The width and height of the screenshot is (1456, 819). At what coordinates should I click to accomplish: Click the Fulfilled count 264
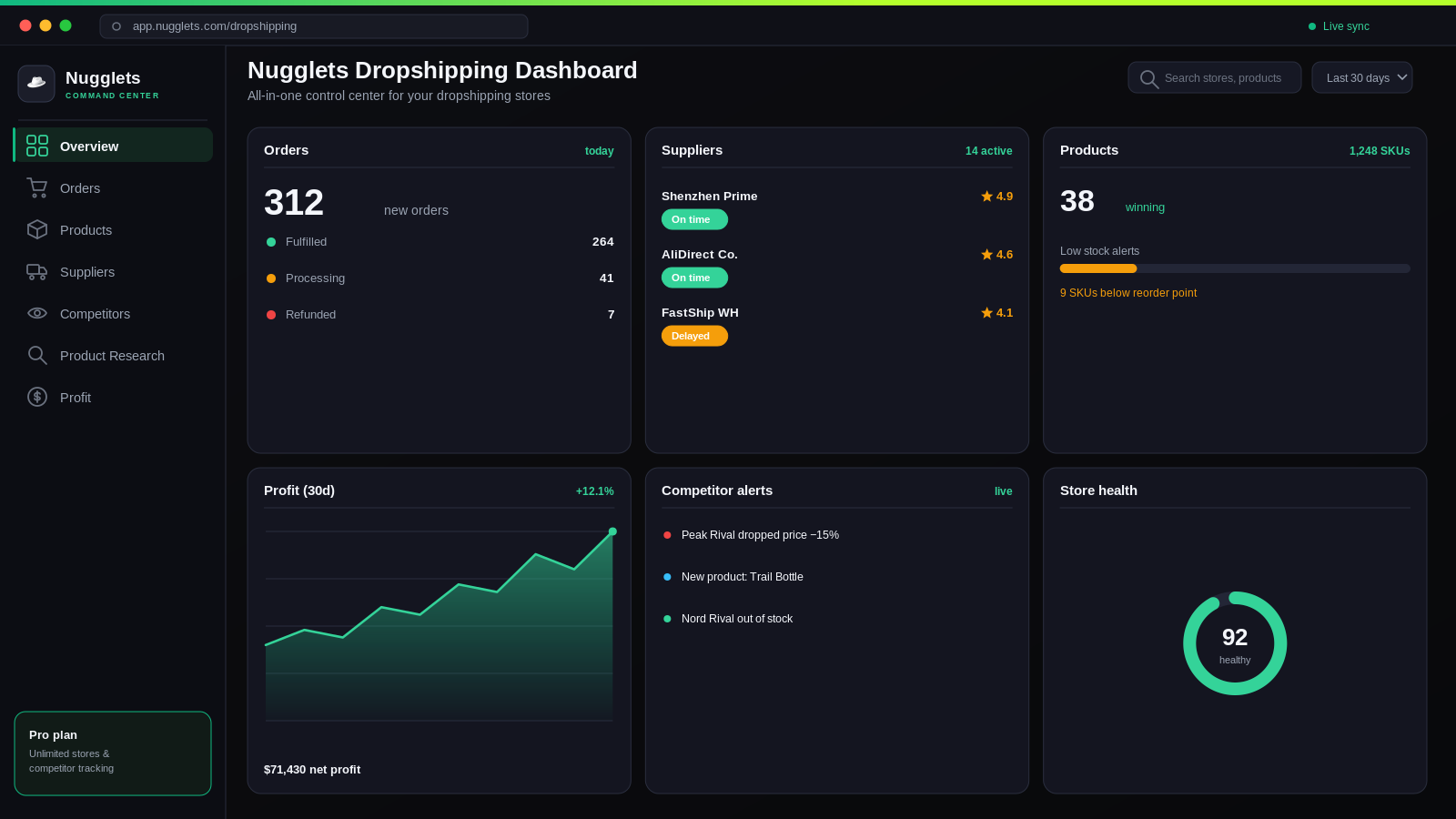[602, 242]
